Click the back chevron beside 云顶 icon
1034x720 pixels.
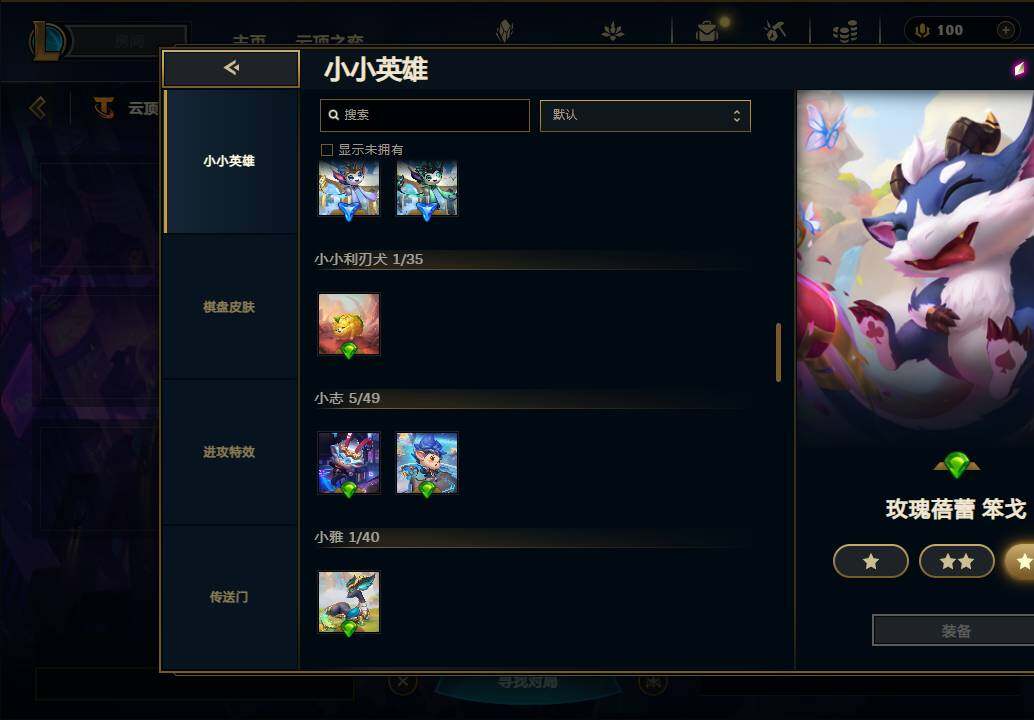38,107
